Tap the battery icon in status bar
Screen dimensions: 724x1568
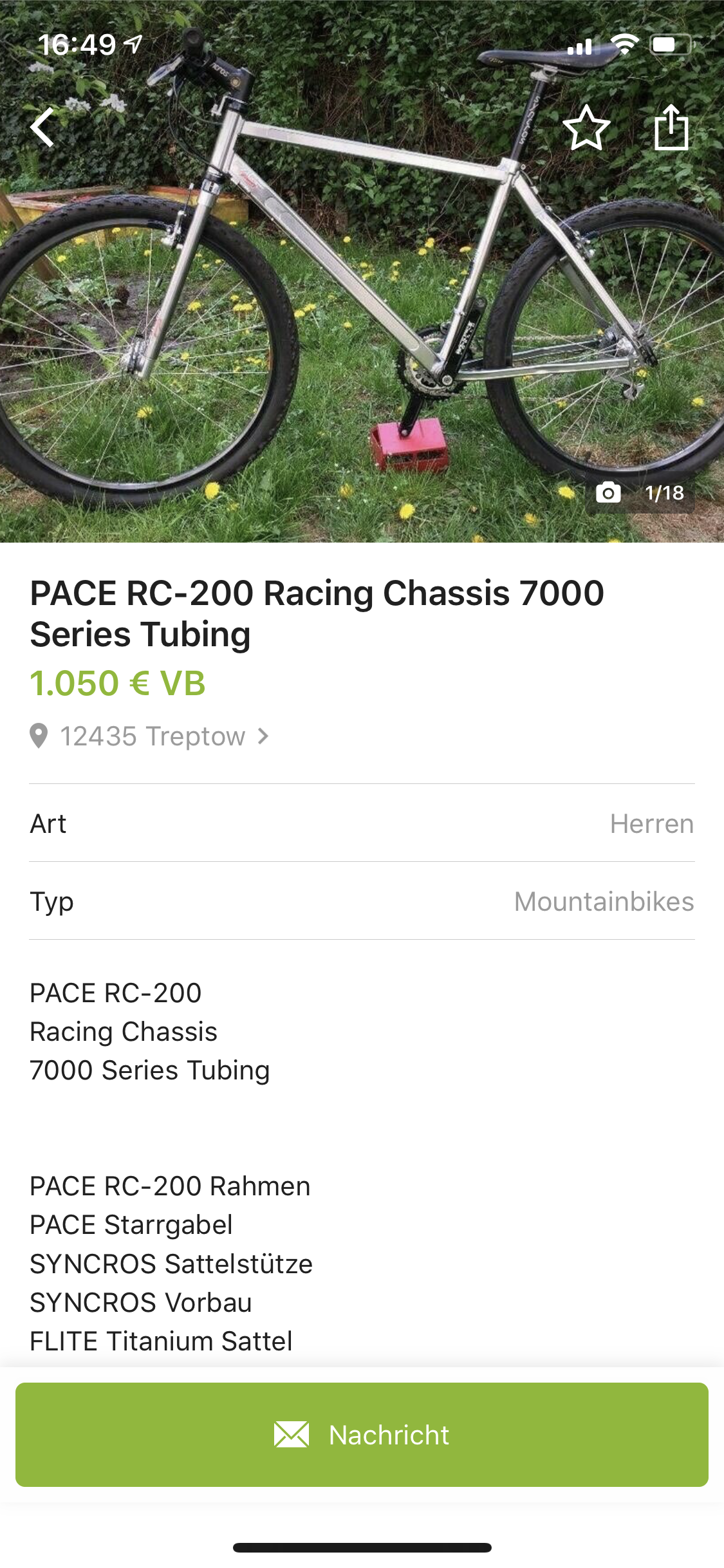coord(671,44)
